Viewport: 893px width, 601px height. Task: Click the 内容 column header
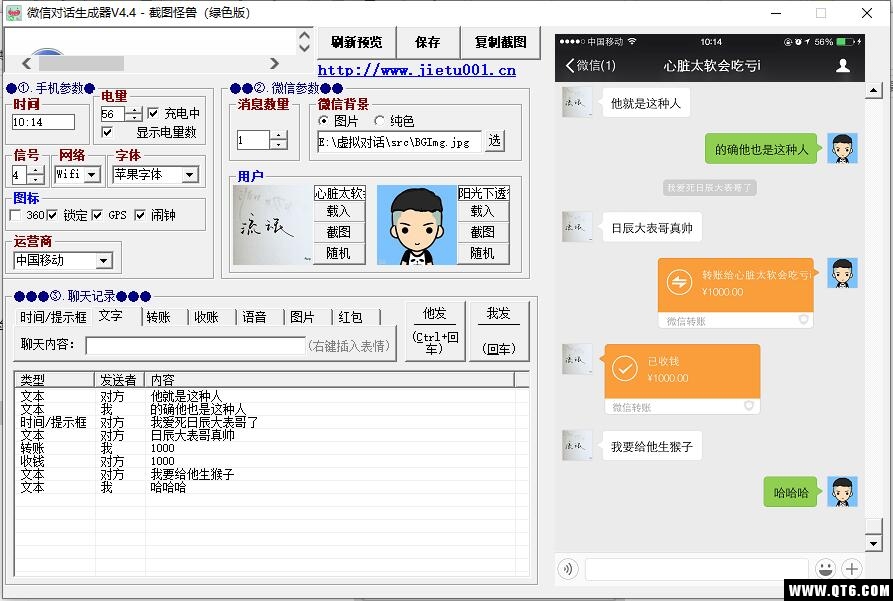(x=329, y=380)
